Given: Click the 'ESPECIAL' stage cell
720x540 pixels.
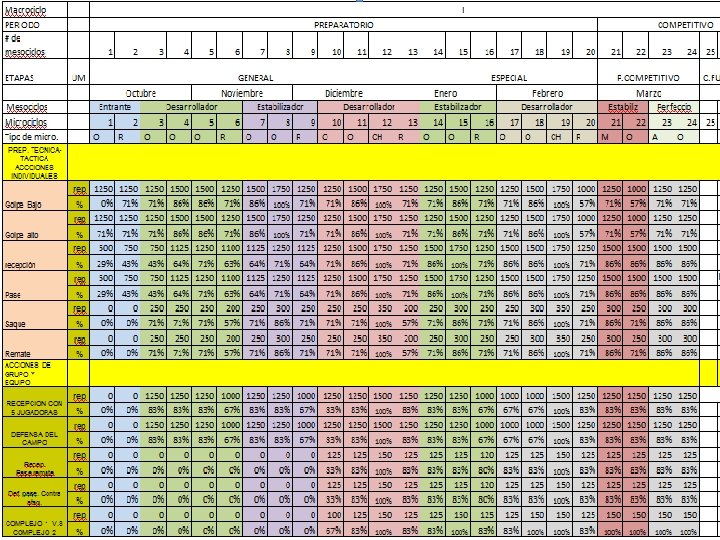Looking at the screenshot, I should coord(509,79).
